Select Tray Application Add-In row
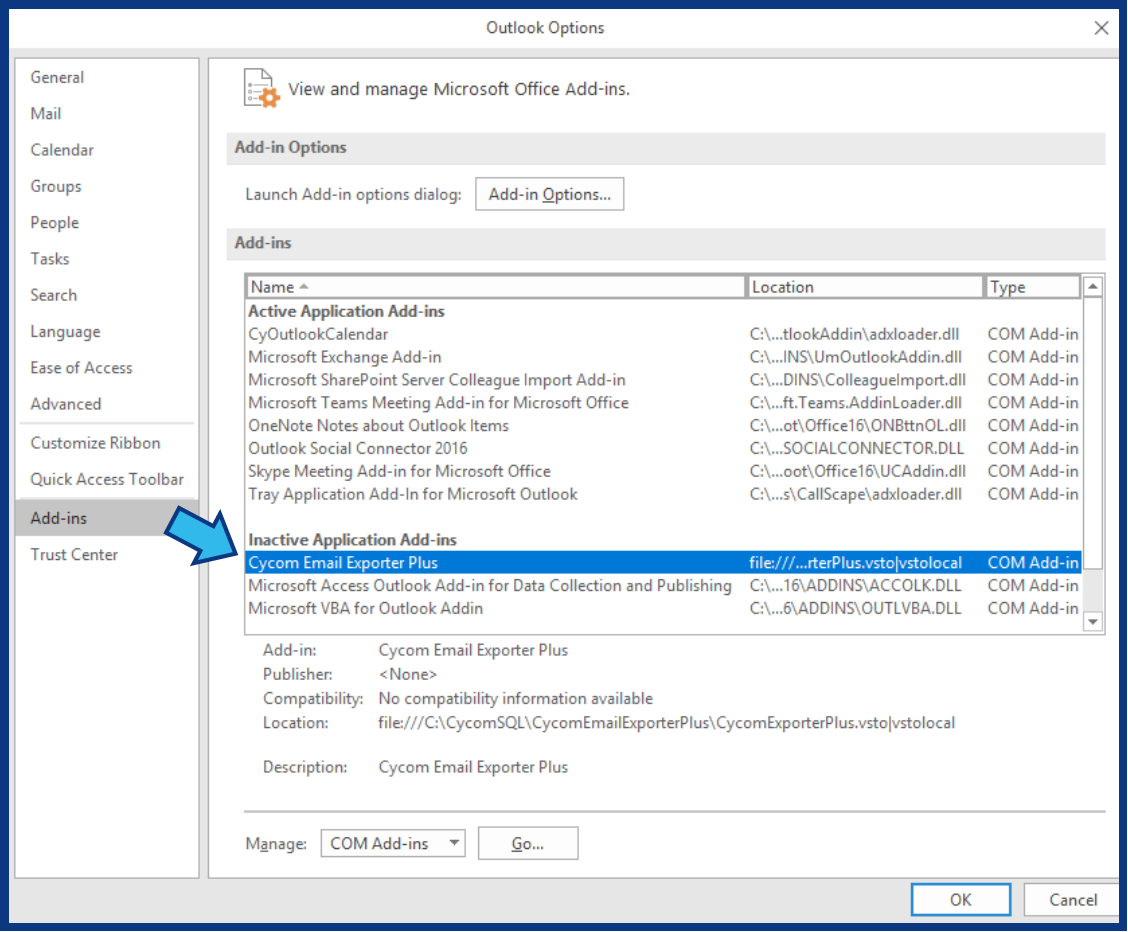 [663, 494]
